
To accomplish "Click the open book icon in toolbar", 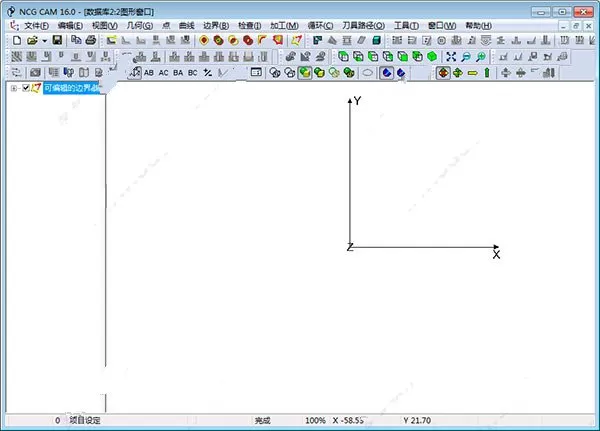I will tap(84, 72).
